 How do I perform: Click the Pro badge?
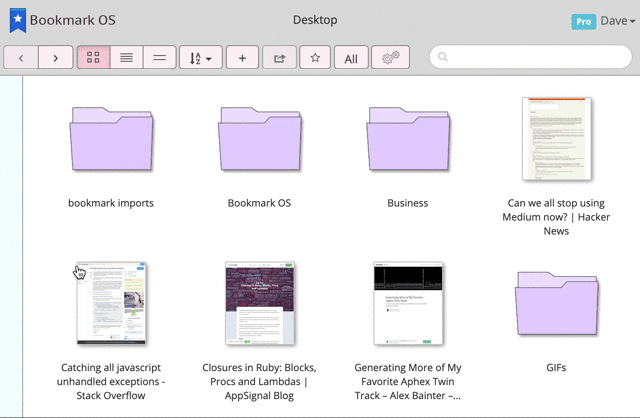pyautogui.click(x=584, y=21)
